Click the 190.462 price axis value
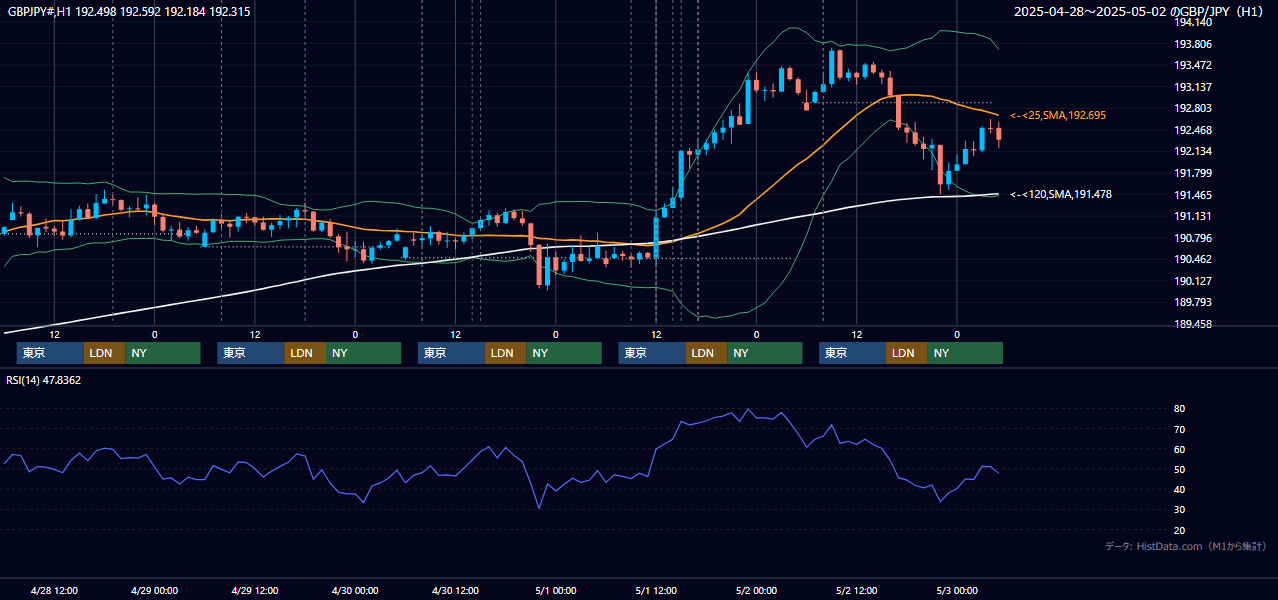 click(x=1194, y=260)
